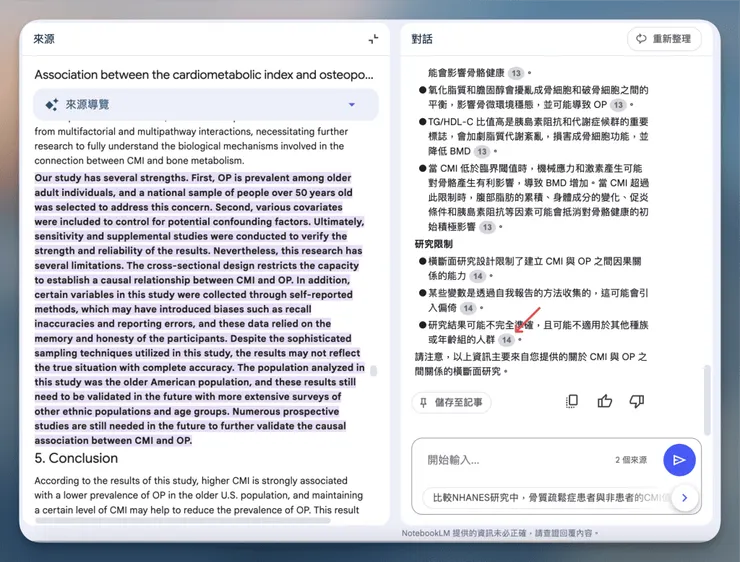Viewport: 740px width, 562px height.
Task: Click the sparkle icon beside 來源導覽
Action: (51, 104)
